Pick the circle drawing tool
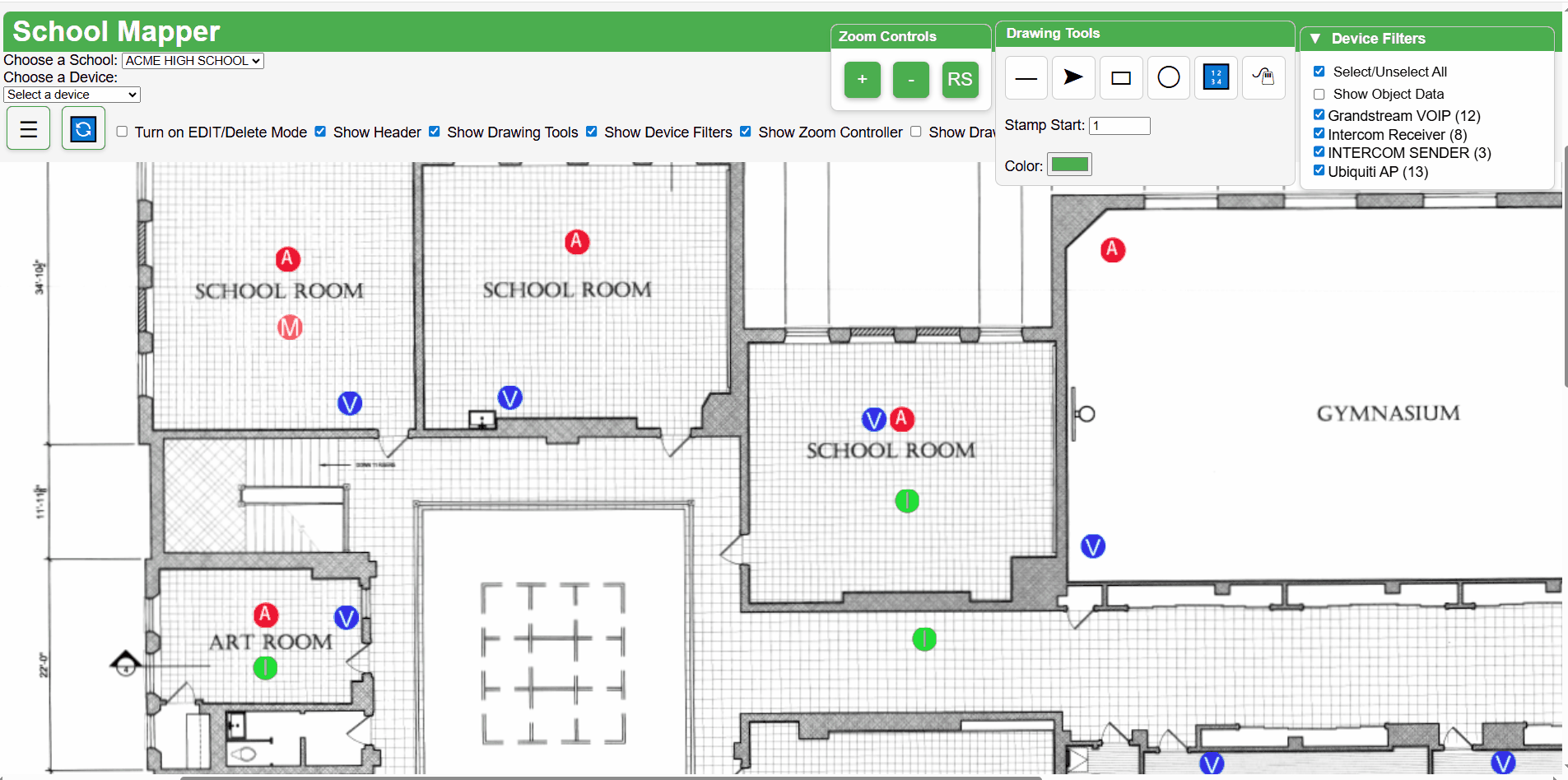Screen dimensions: 1568x780 click(1169, 78)
